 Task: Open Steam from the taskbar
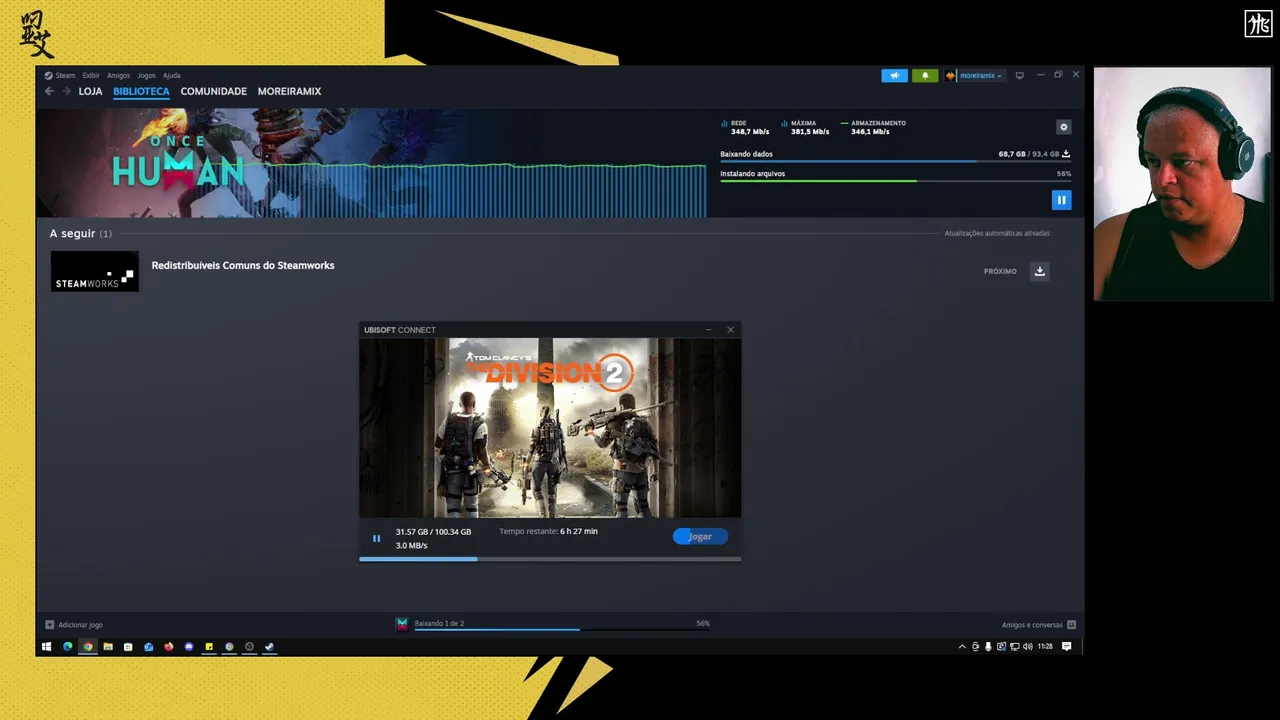point(269,647)
